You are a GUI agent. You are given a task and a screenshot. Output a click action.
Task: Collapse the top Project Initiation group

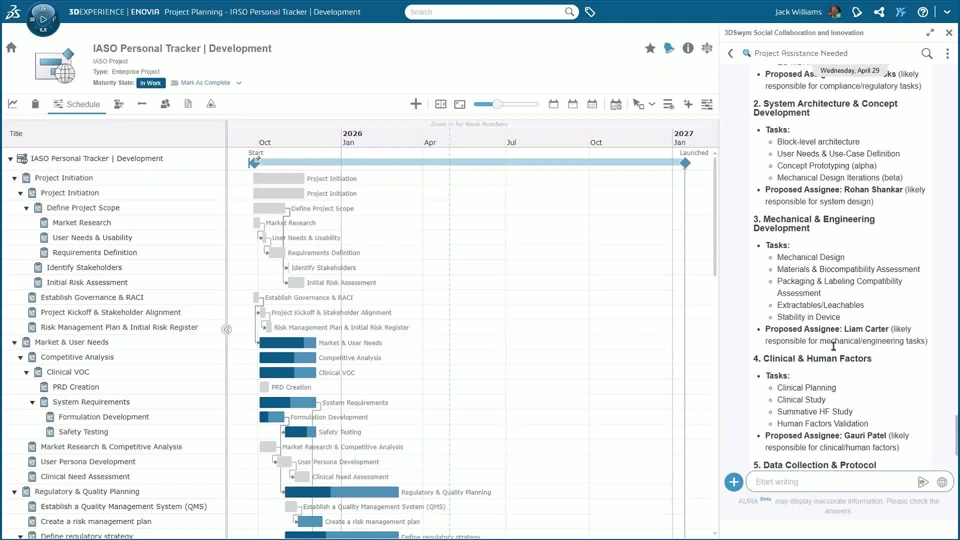15,178
